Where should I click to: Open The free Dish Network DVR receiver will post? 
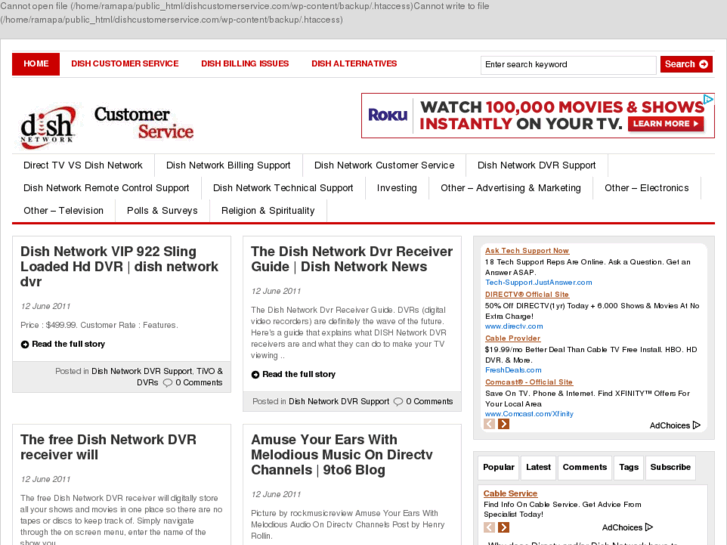click(108, 447)
